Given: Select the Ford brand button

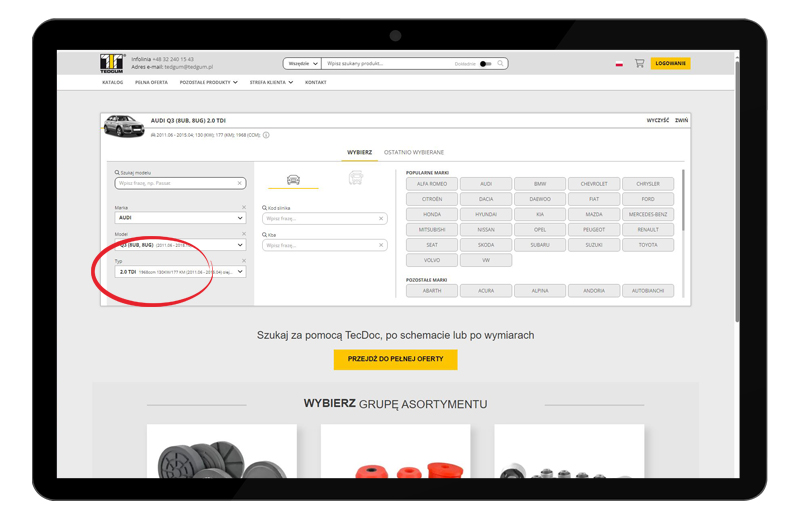Looking at the screenshot, I should click(x=648, y=199).
